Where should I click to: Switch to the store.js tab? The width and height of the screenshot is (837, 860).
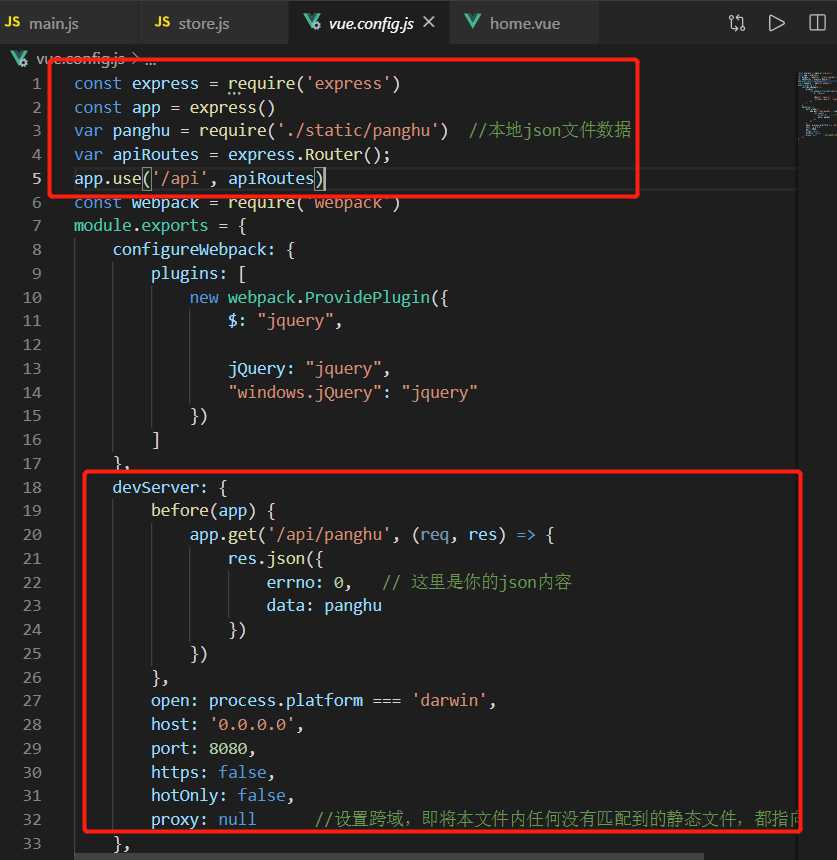(x=214, y=23)
